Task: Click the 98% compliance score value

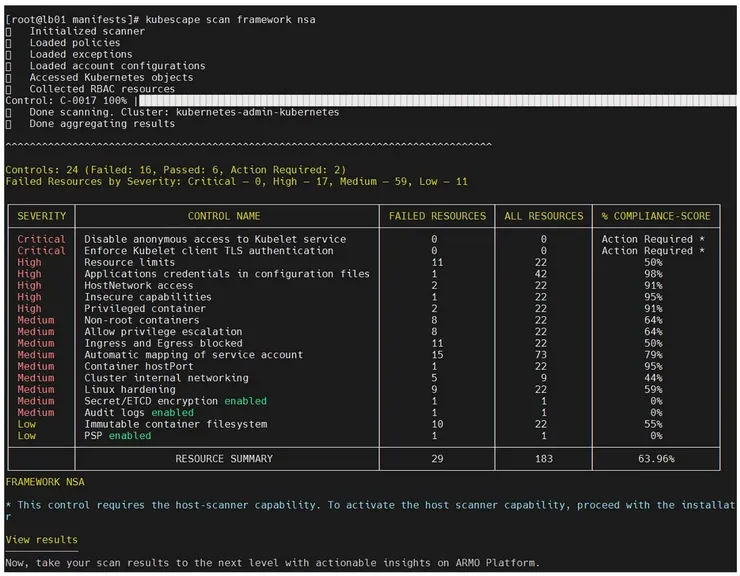Action: pyautogui.click(x=653, y=274)
